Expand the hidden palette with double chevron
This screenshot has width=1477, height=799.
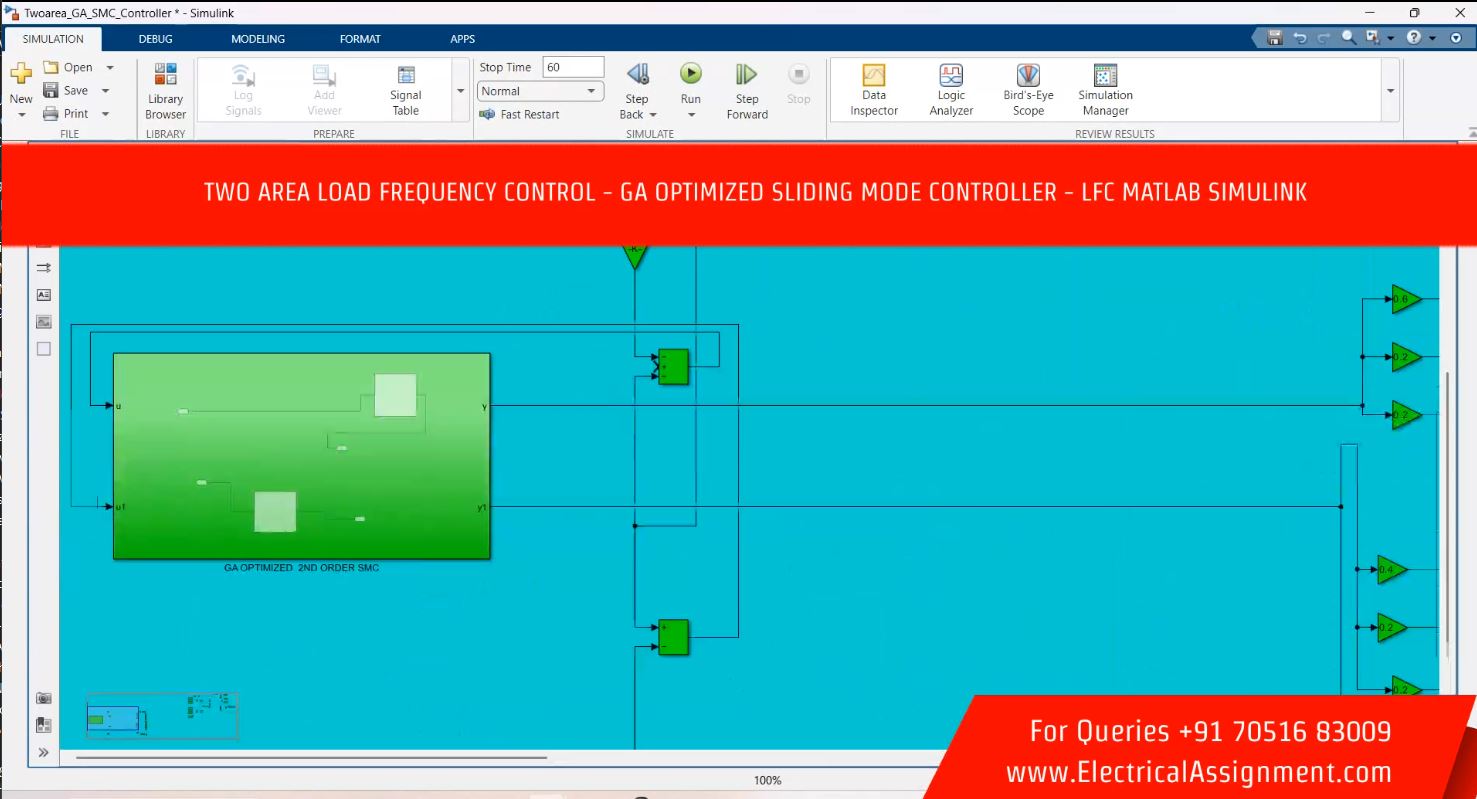(x=43, y=752)
